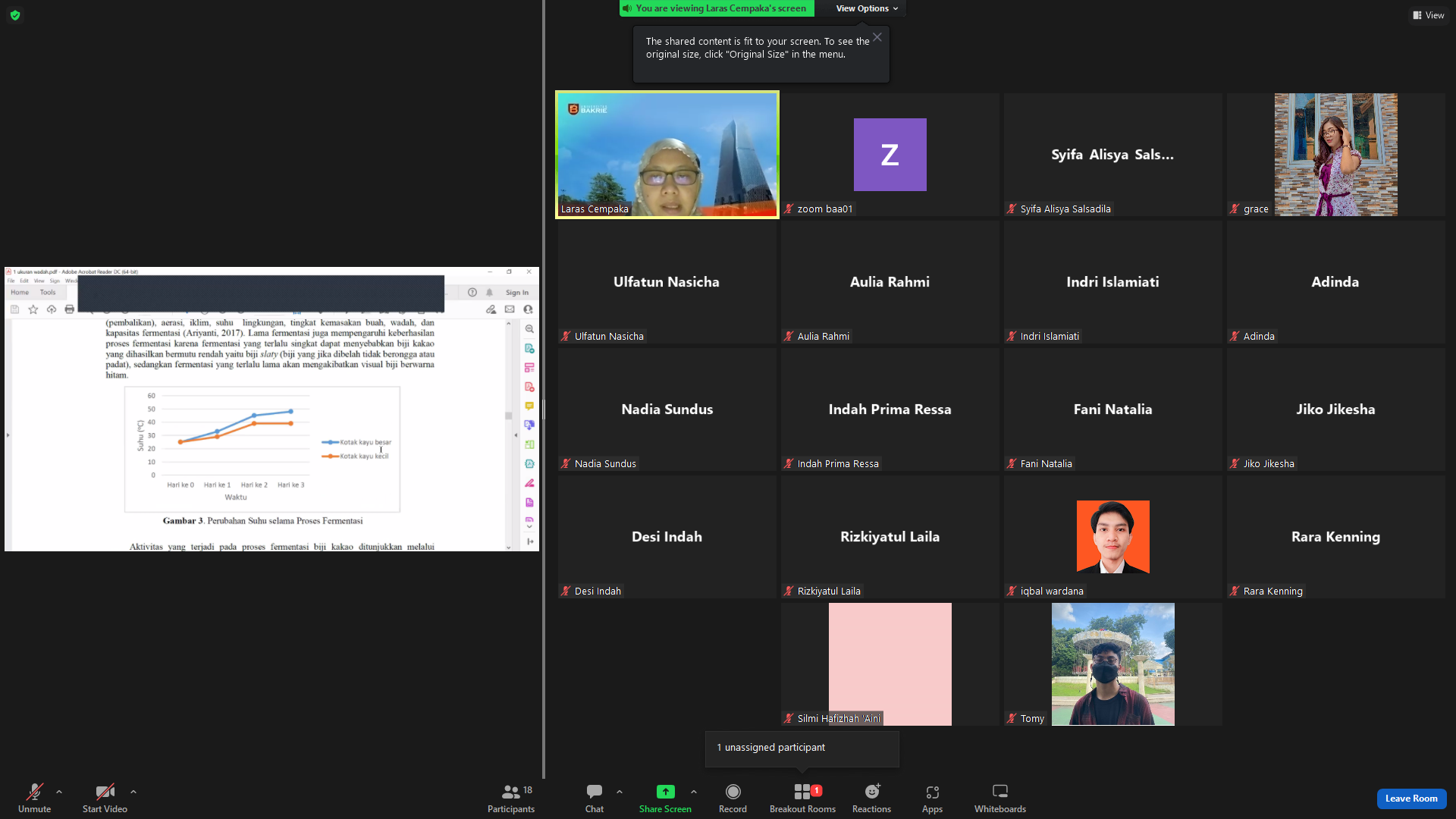Viewport: 1456px width, 819px height.
Task: Open Whiteboards
Action: point(1000,799)
